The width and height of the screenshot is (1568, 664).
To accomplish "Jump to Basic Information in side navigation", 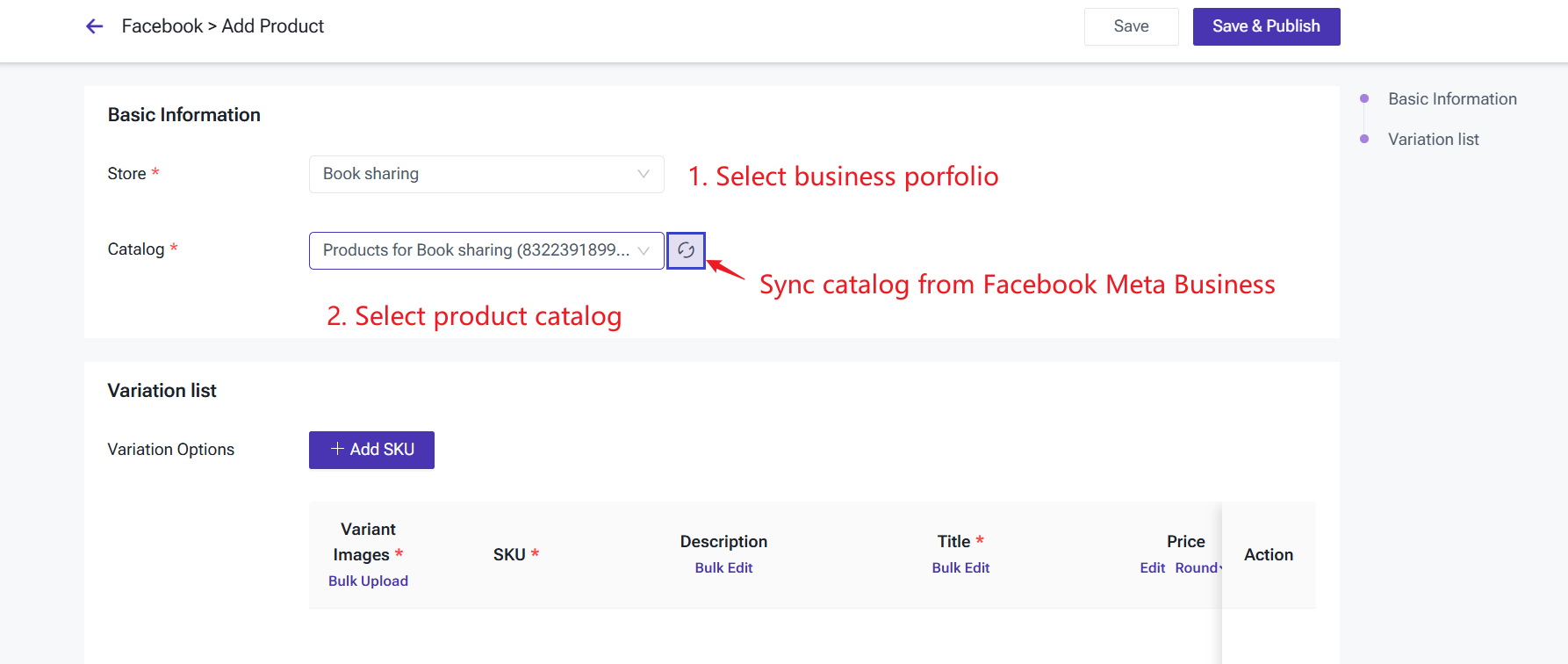I will point(1452,99).
